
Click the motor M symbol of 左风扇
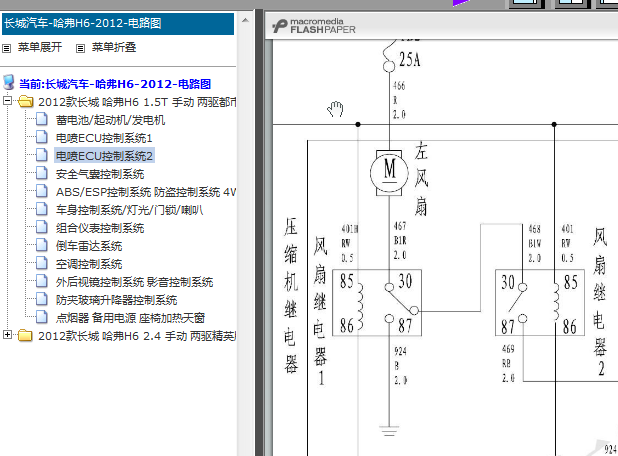point(389,172)
